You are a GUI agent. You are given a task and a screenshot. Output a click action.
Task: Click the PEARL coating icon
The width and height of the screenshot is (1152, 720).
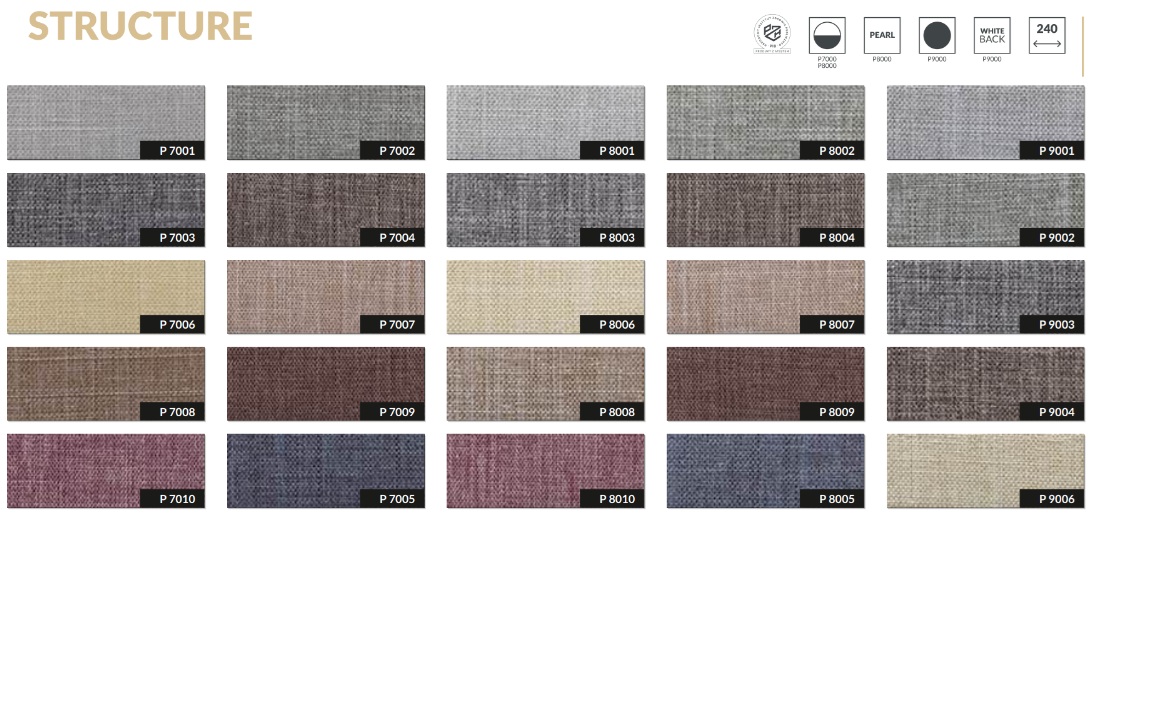(882, 36)
